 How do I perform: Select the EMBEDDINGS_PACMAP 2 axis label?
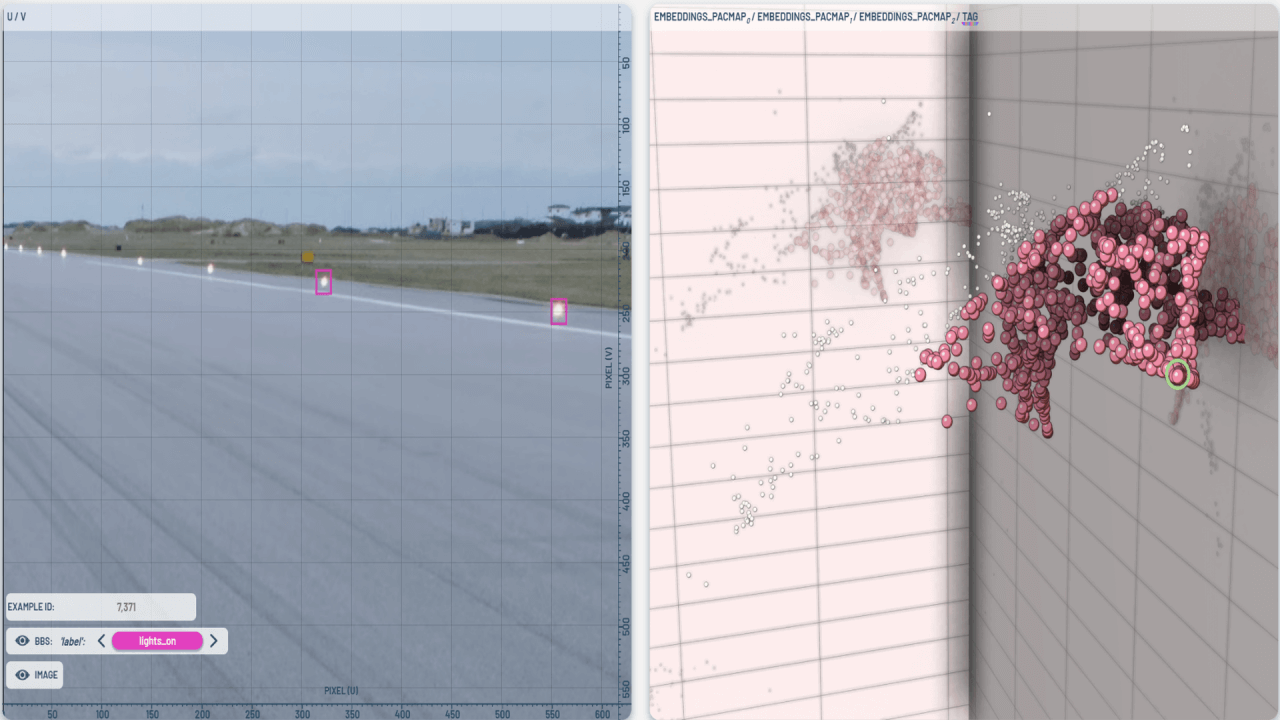pos(907,16)
